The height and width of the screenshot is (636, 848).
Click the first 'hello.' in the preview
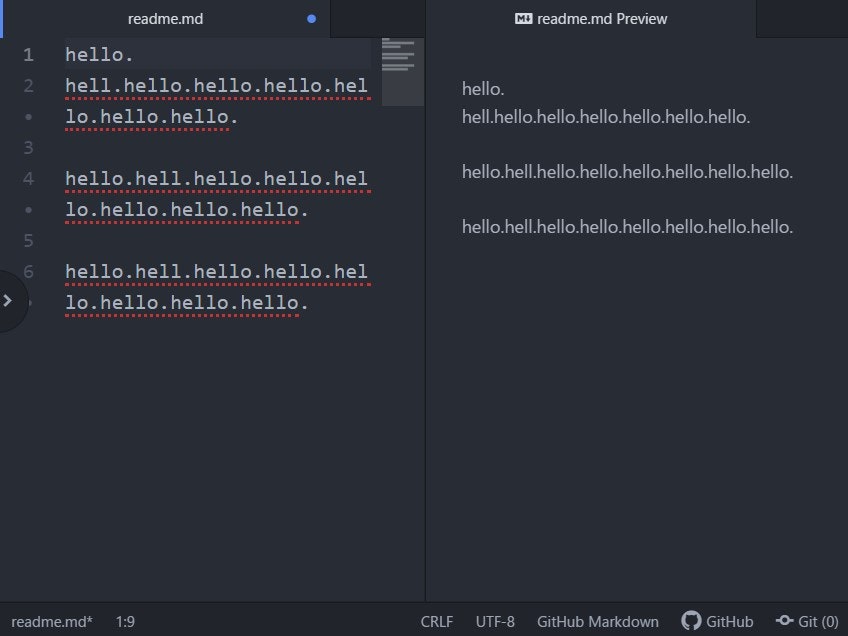(x=483, y=89)
